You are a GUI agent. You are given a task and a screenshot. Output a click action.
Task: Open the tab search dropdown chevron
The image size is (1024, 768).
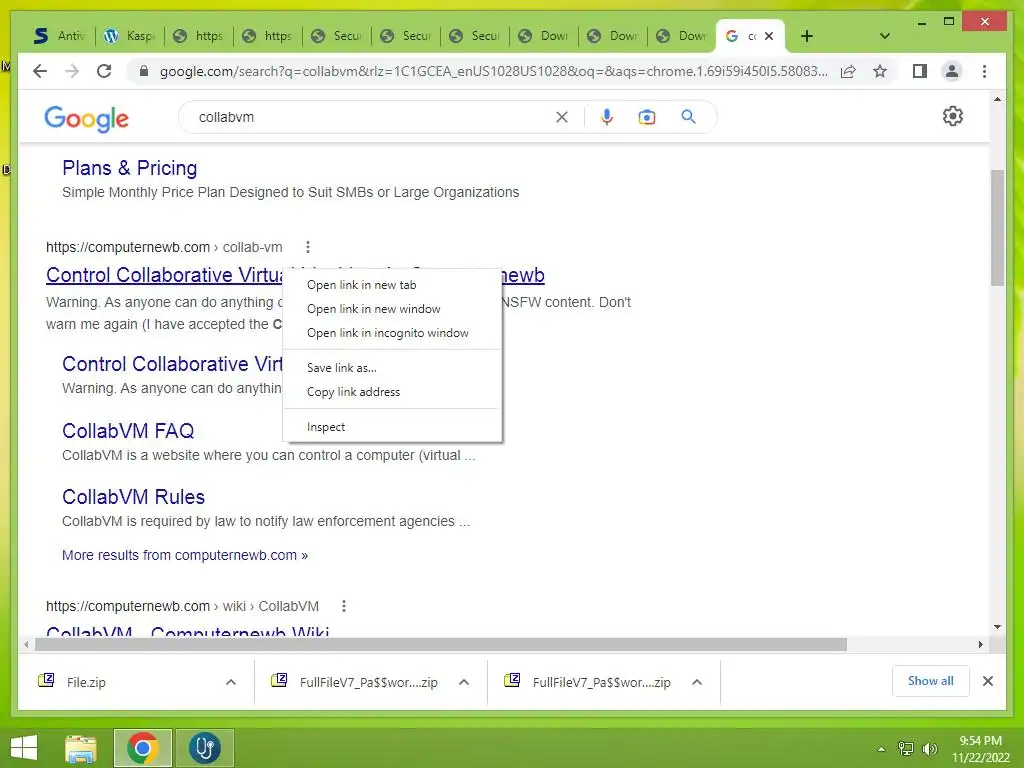coord(885,36)
